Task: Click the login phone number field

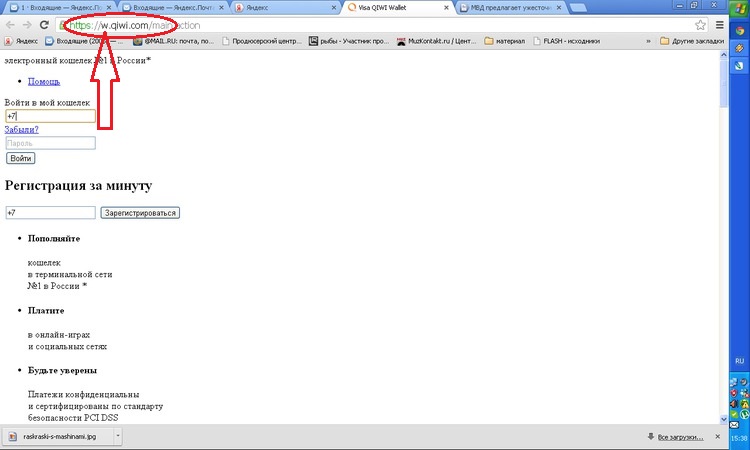Action: point(50,116)
